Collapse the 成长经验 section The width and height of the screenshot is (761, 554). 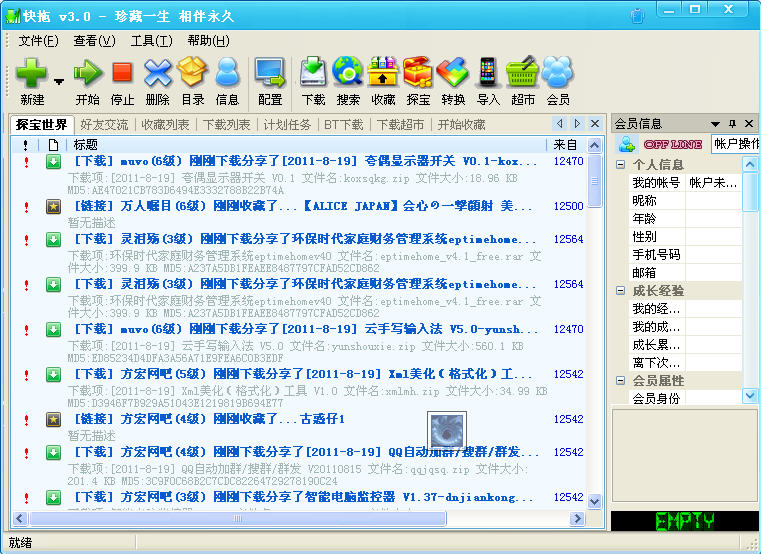pyautogui.click(x=620, y=291)
